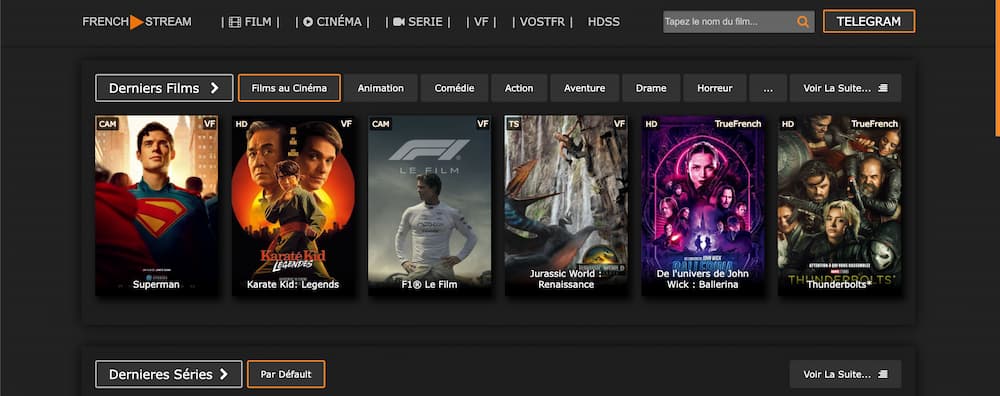The width and height of the screenshot is (1000, 396).
Task: Click the camera icon beside SERIE
Action: (399, 22)
